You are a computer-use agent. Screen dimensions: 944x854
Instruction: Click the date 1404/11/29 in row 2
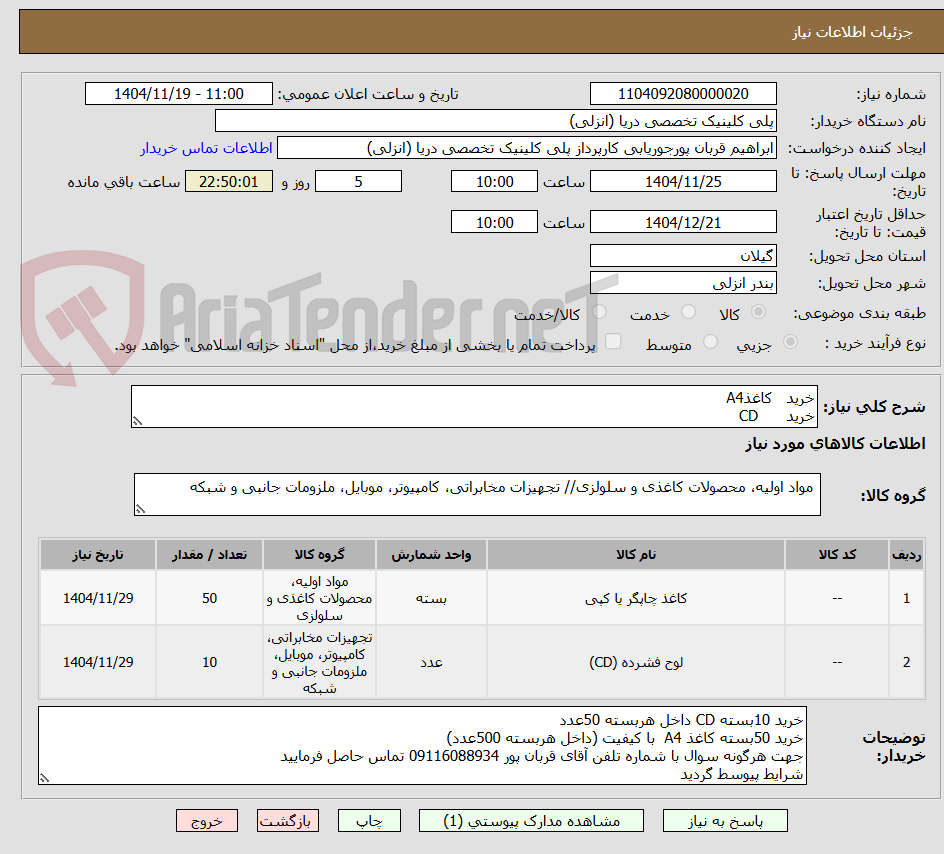pos(98,662)
